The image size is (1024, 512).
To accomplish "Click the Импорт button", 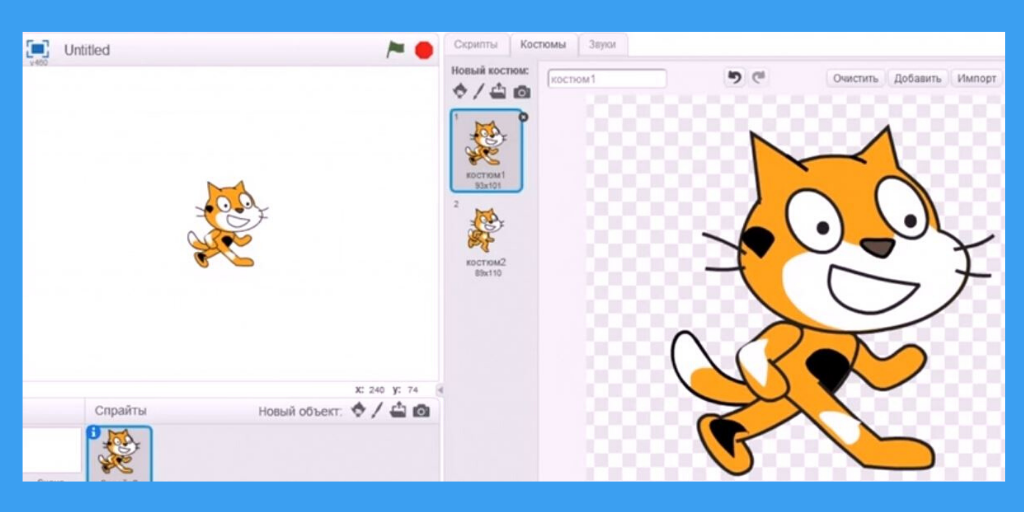I will click(x=976, y=78).
